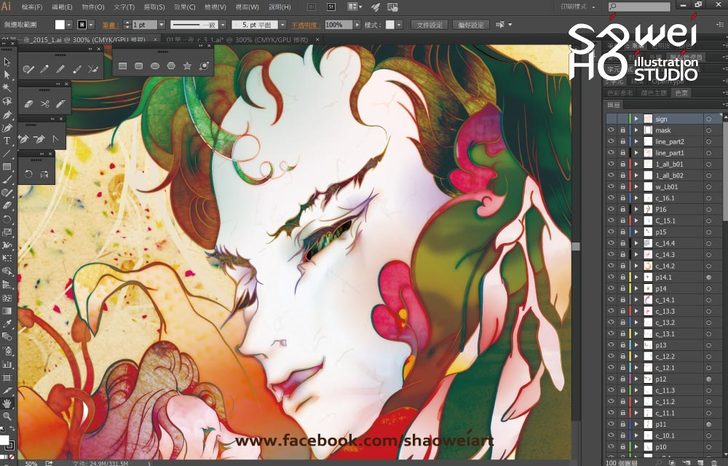Click the Rectangle shape tool in floating panel
The height and width of the screenshot is (466, 728).
(121, 66)
